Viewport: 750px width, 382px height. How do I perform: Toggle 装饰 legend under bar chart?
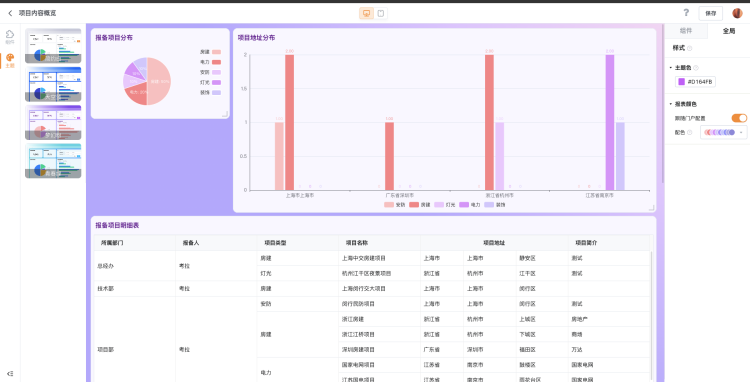pyautogui.click(x=495, y=205)
